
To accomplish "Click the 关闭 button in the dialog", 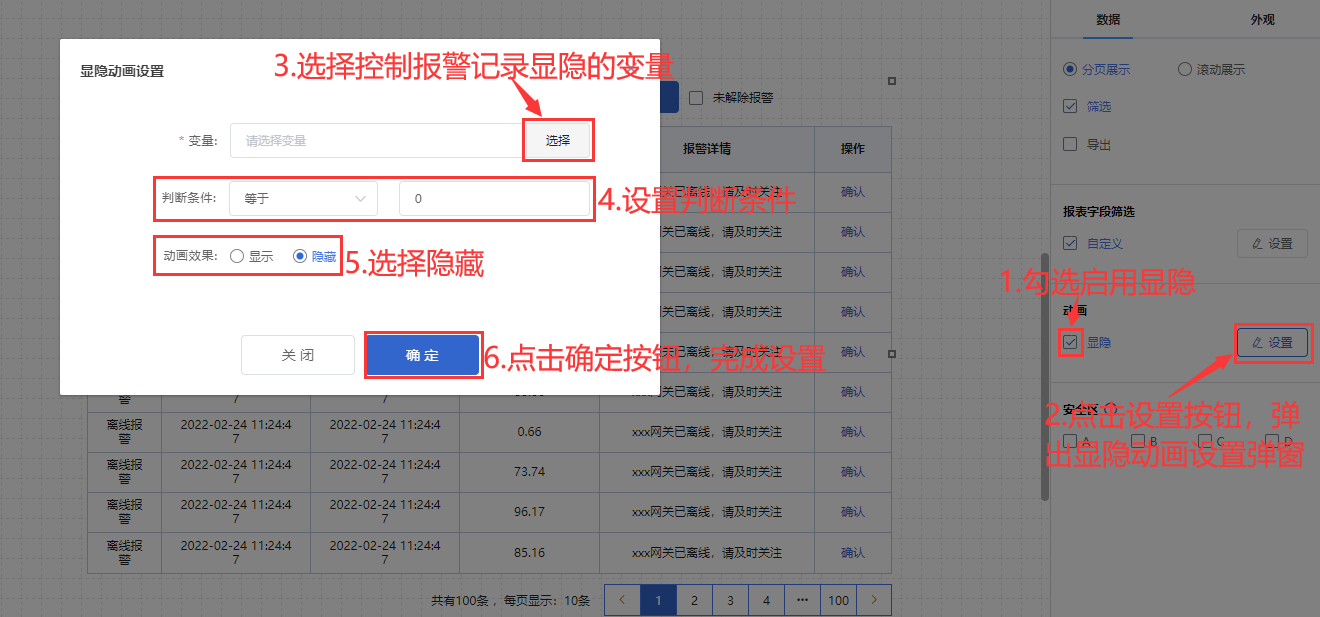I will [x=298, y=355].
